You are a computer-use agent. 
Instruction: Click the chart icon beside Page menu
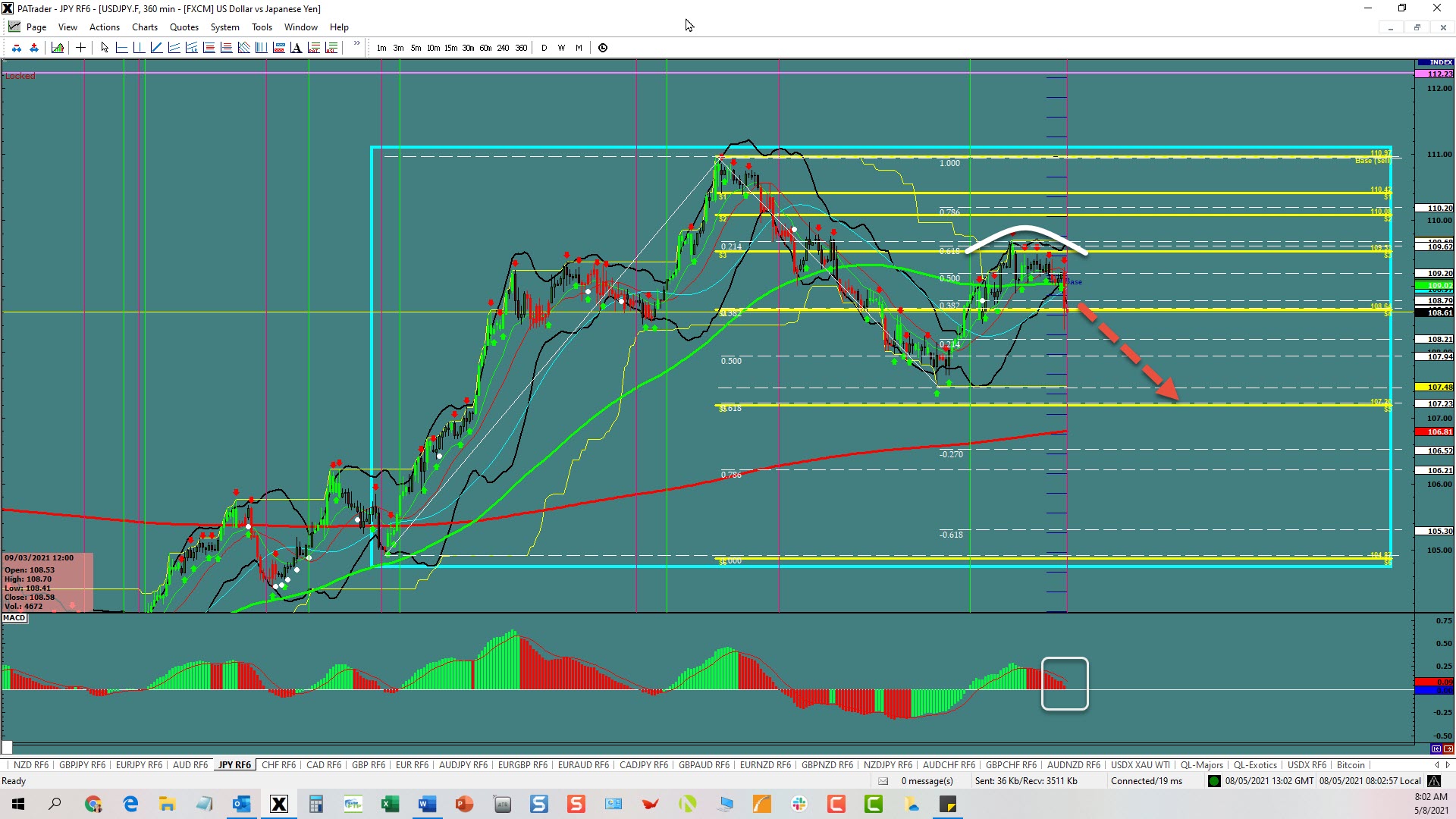click(x=14, y=27)
